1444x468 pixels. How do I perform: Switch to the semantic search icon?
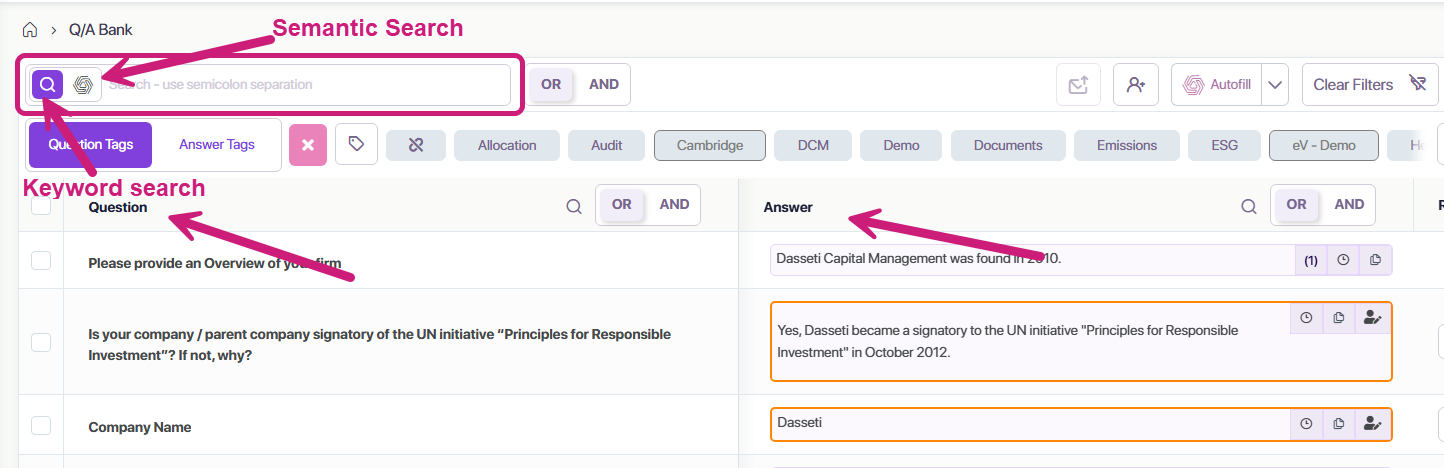pos(84,85)
